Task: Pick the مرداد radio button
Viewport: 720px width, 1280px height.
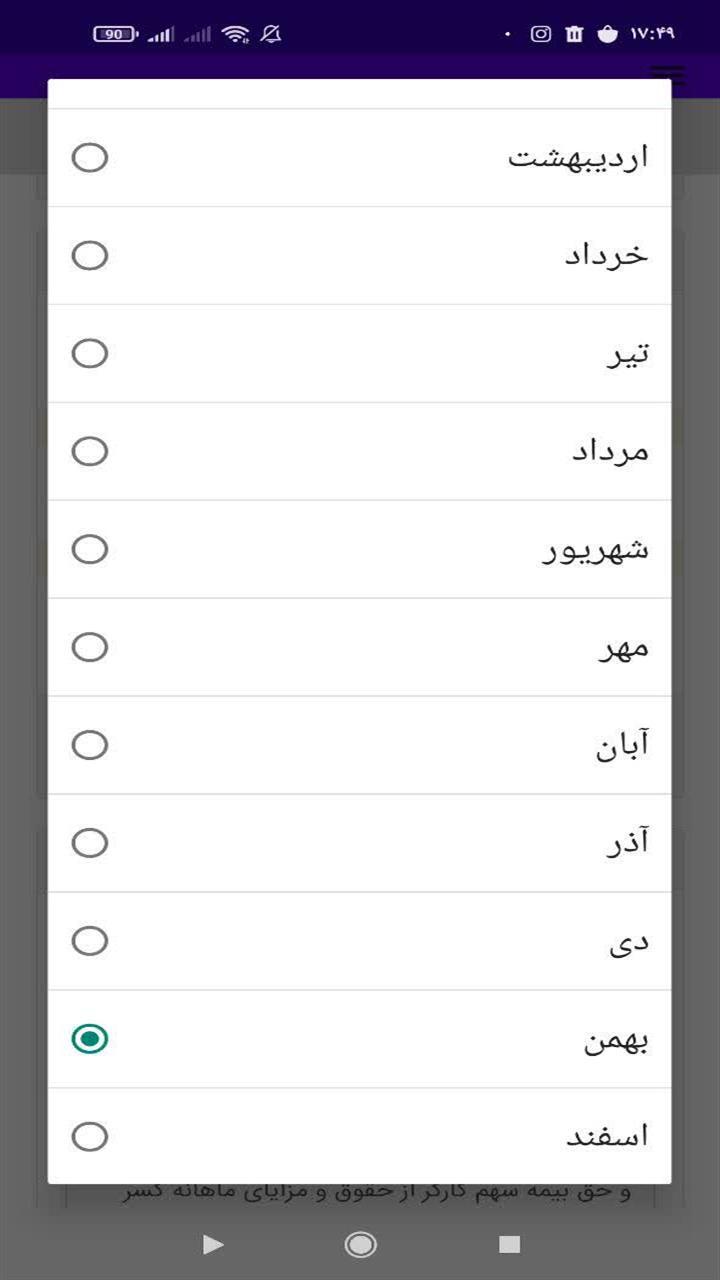Action: [90, 452]
